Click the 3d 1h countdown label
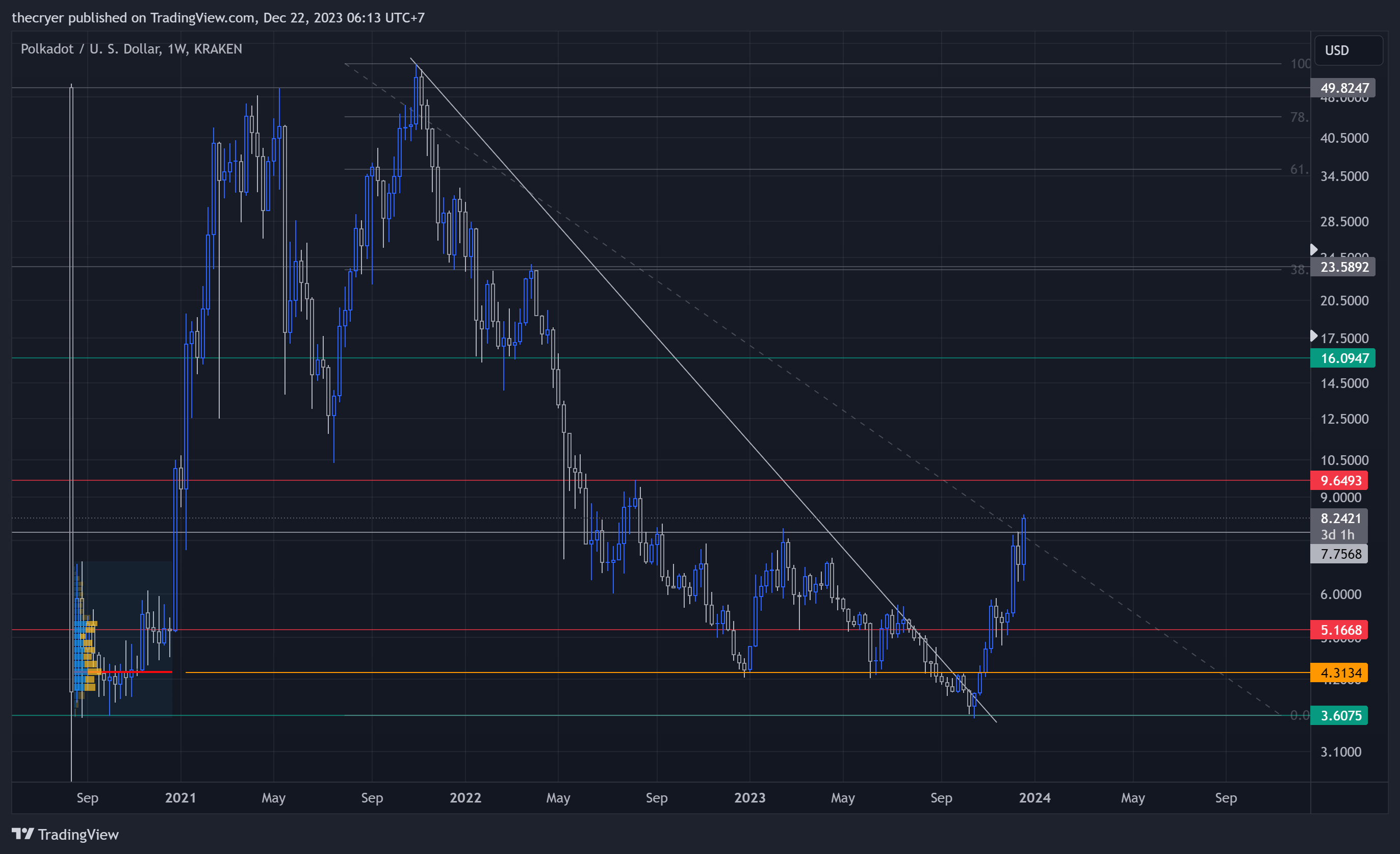Viewport: 1400px width, 854px height. point(1337,535)
